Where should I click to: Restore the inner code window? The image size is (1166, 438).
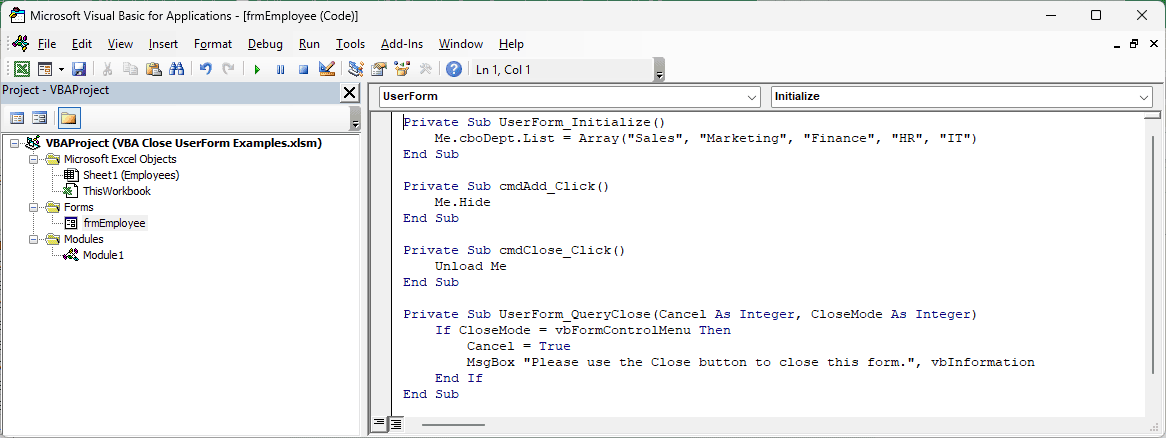[1134, 44]
